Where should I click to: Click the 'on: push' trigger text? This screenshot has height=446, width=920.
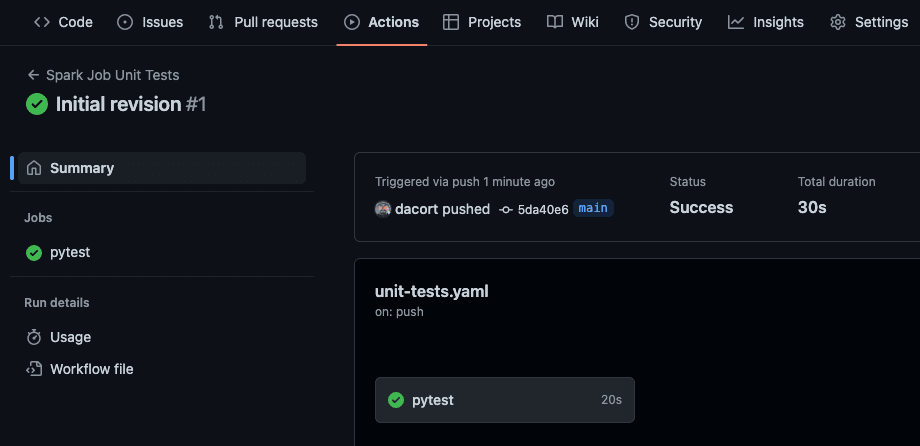point(399,312)
